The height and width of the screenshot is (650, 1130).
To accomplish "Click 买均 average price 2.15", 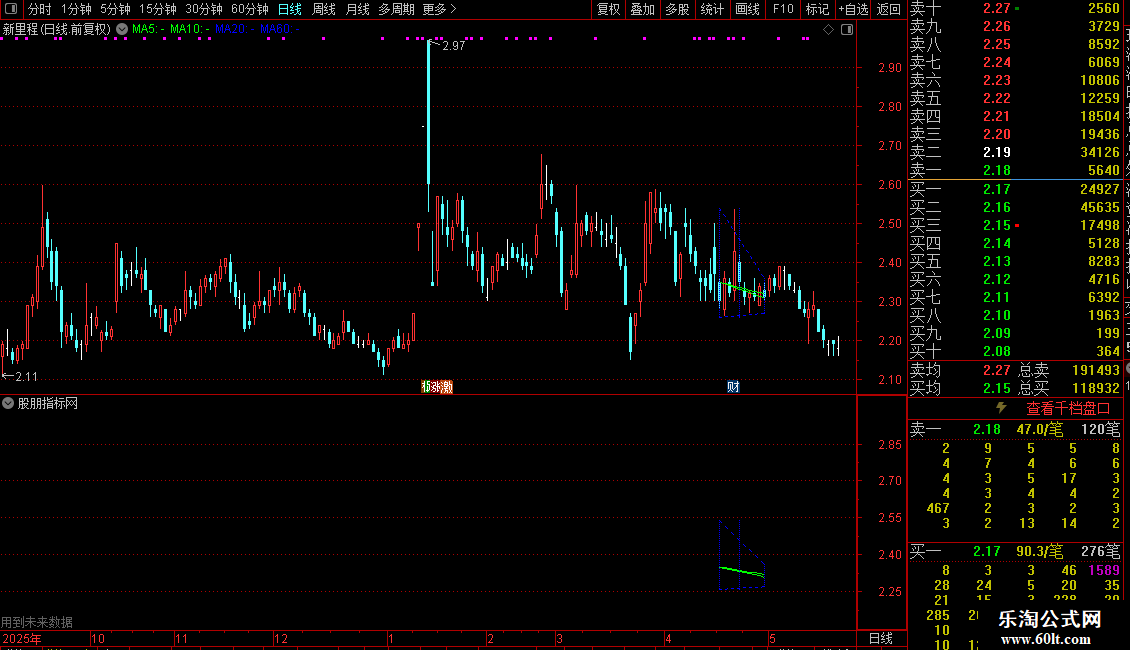I will pyautogui.click(x=997, y=388).
